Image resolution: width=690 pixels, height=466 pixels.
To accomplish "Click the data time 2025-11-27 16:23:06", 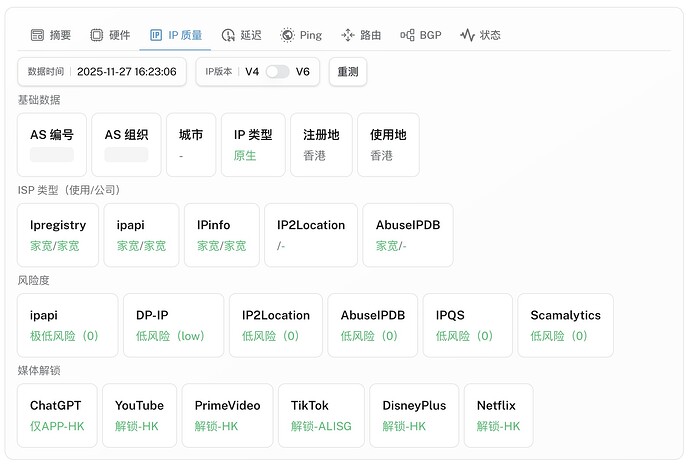I will 127,72.
